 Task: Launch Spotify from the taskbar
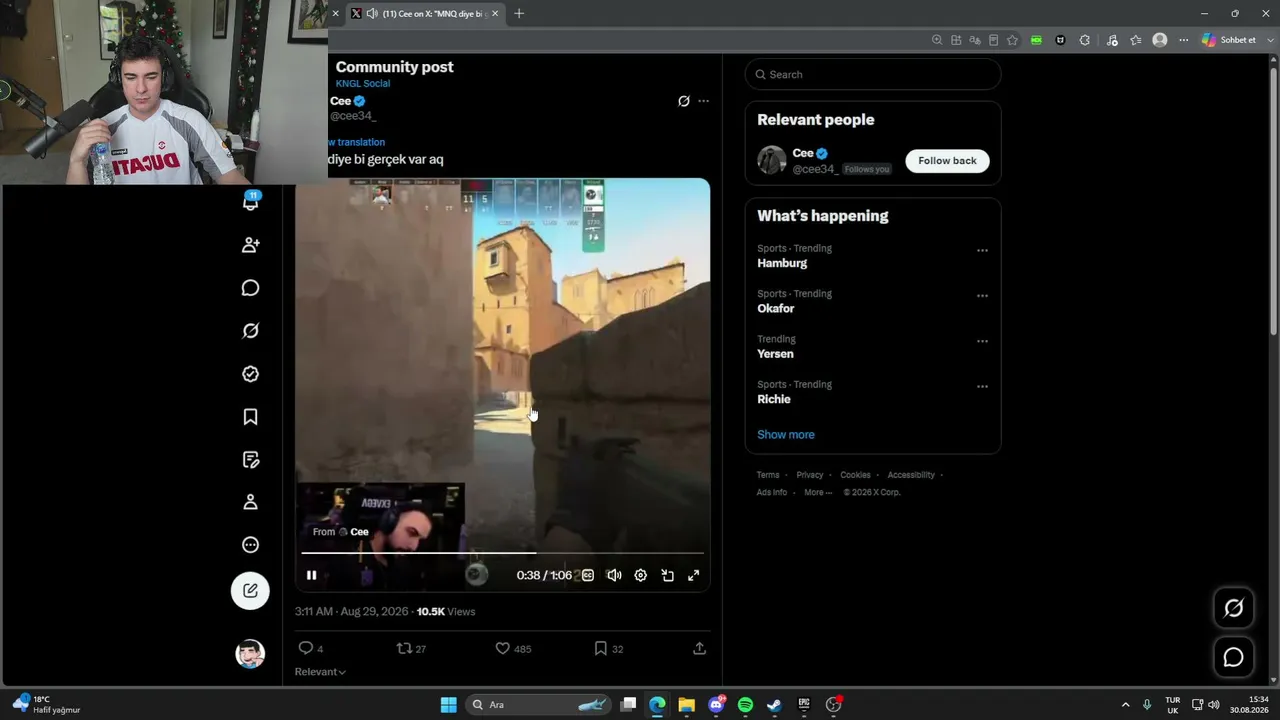point(745,705)
